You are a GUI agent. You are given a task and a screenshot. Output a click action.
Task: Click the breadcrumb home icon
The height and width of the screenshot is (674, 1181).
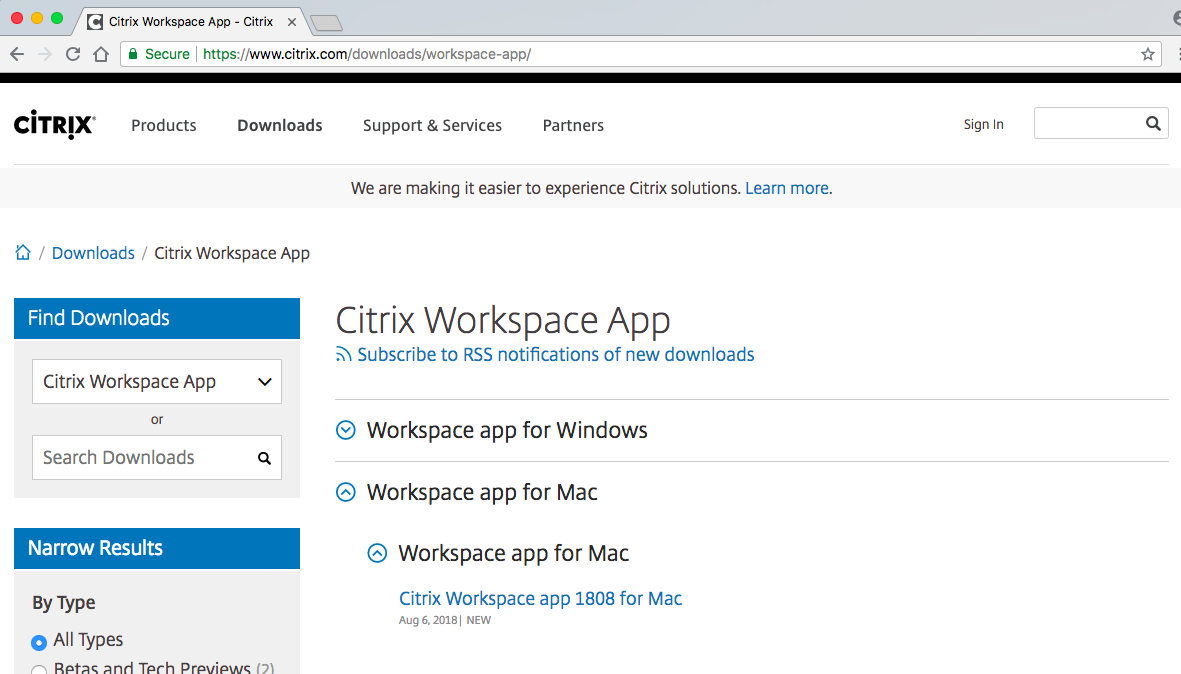23,252
